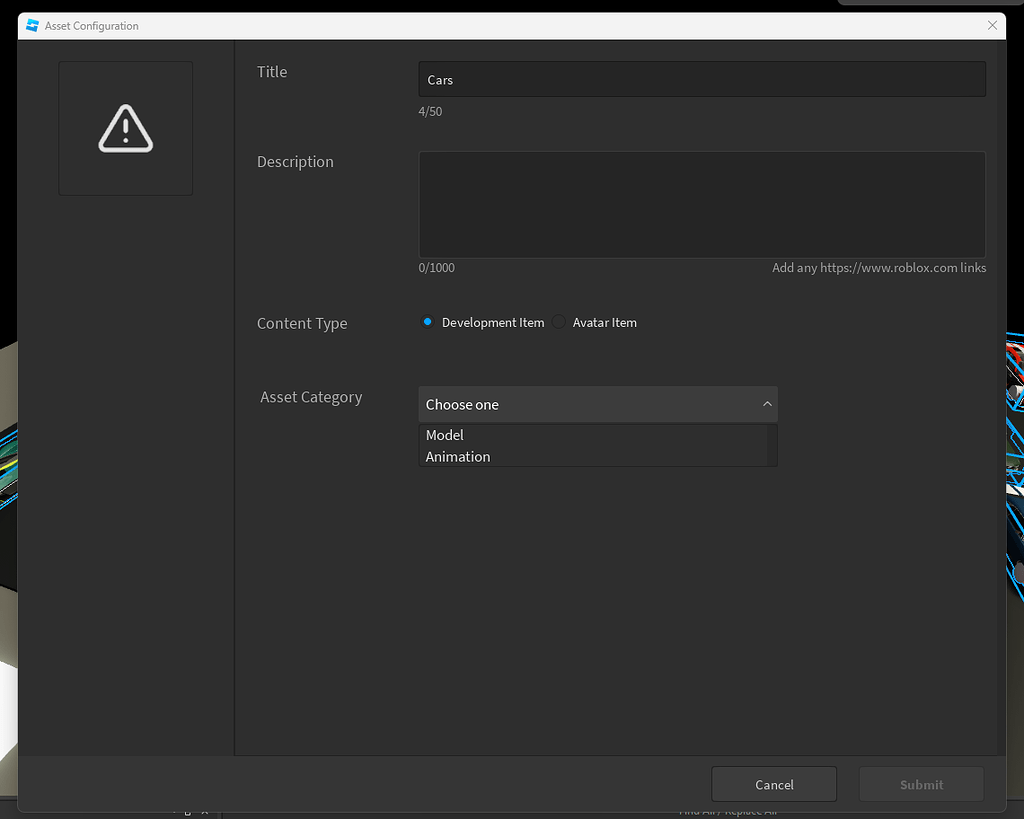Click the 0/1000 description character counter
The height and width of the screenshot is (819, 1024).
pyautogui.click(x=436, y=268)
